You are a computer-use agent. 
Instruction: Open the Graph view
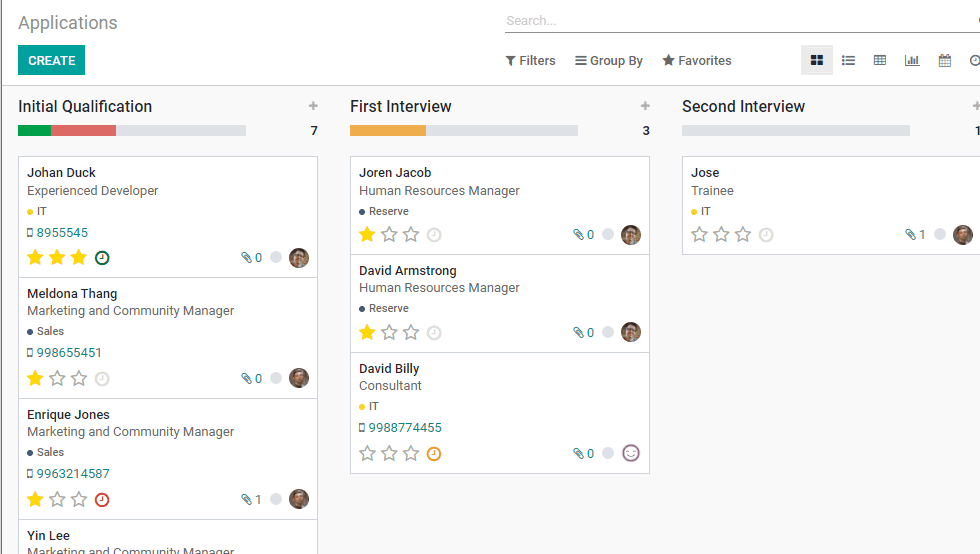tap(912, 60)
